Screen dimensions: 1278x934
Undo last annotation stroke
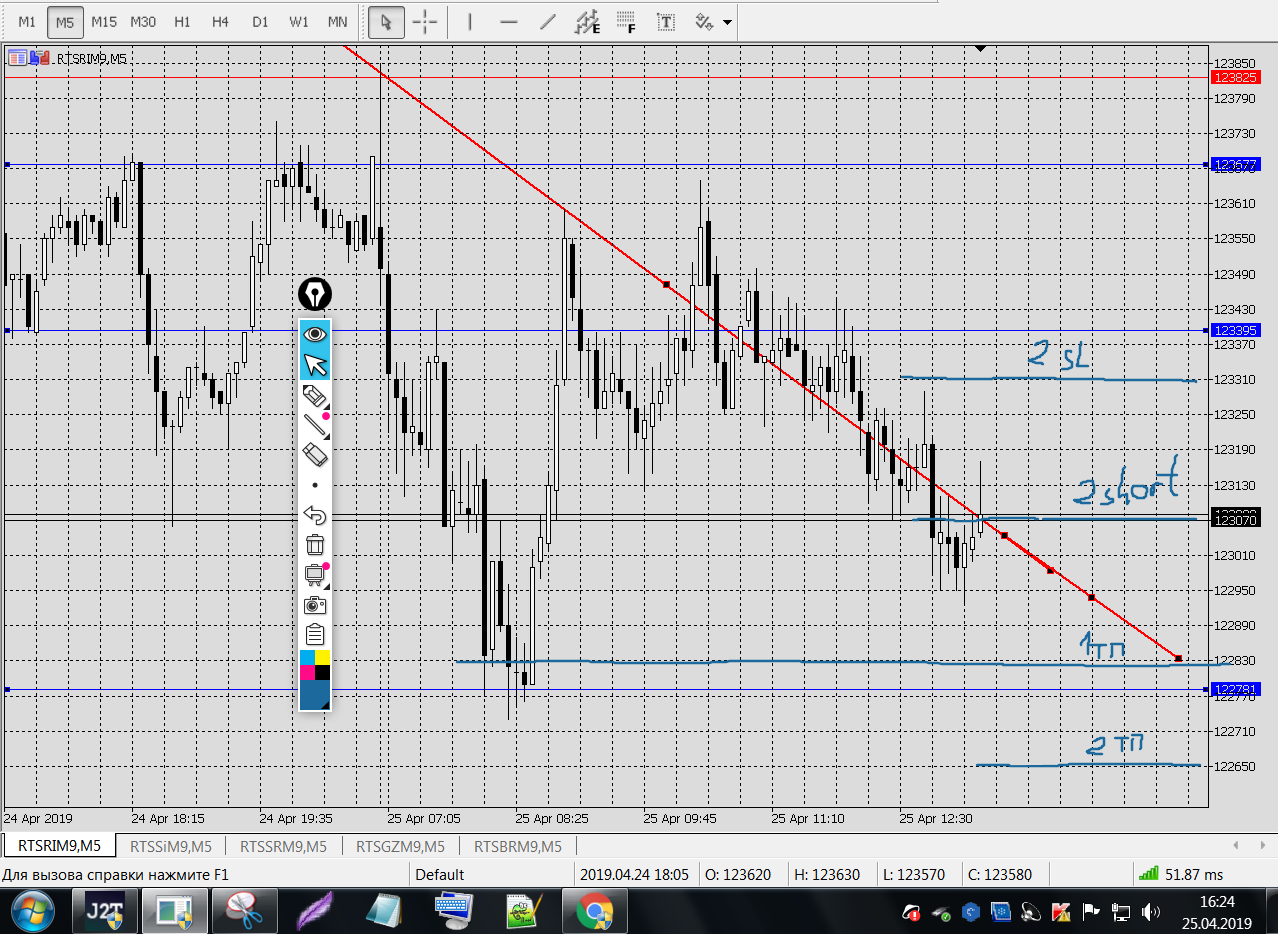(315, 515)
